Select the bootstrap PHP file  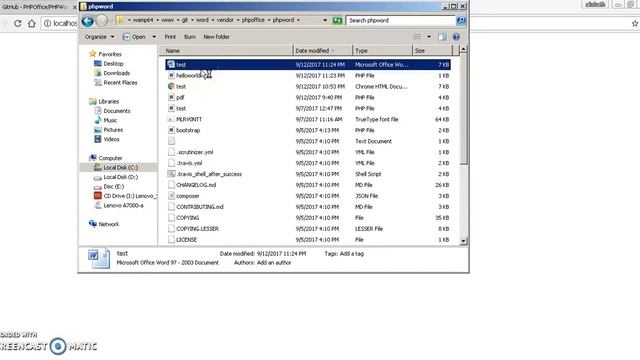(x=308, y=130)
